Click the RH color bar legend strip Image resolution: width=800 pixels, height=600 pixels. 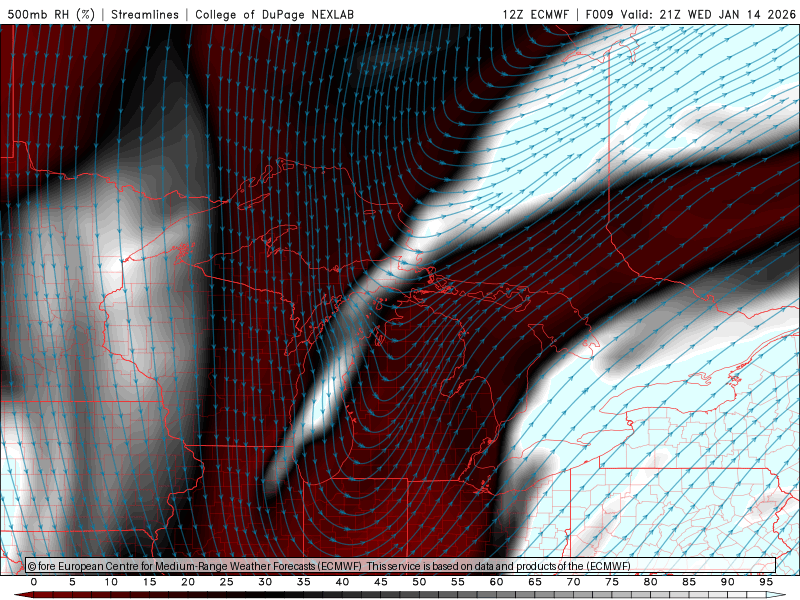400,595
